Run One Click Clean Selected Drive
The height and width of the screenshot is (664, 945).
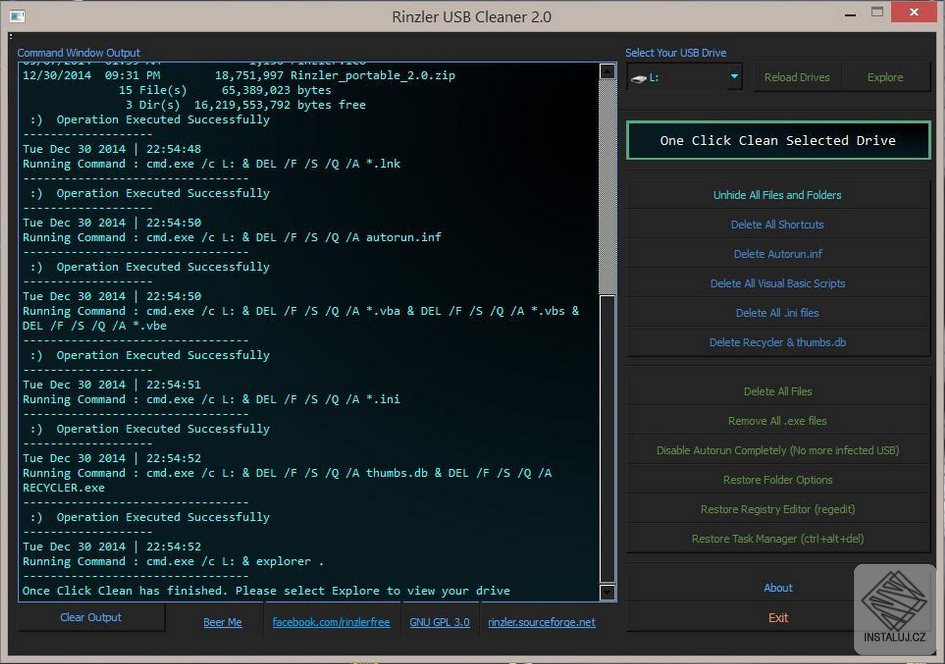click(777, 141)
